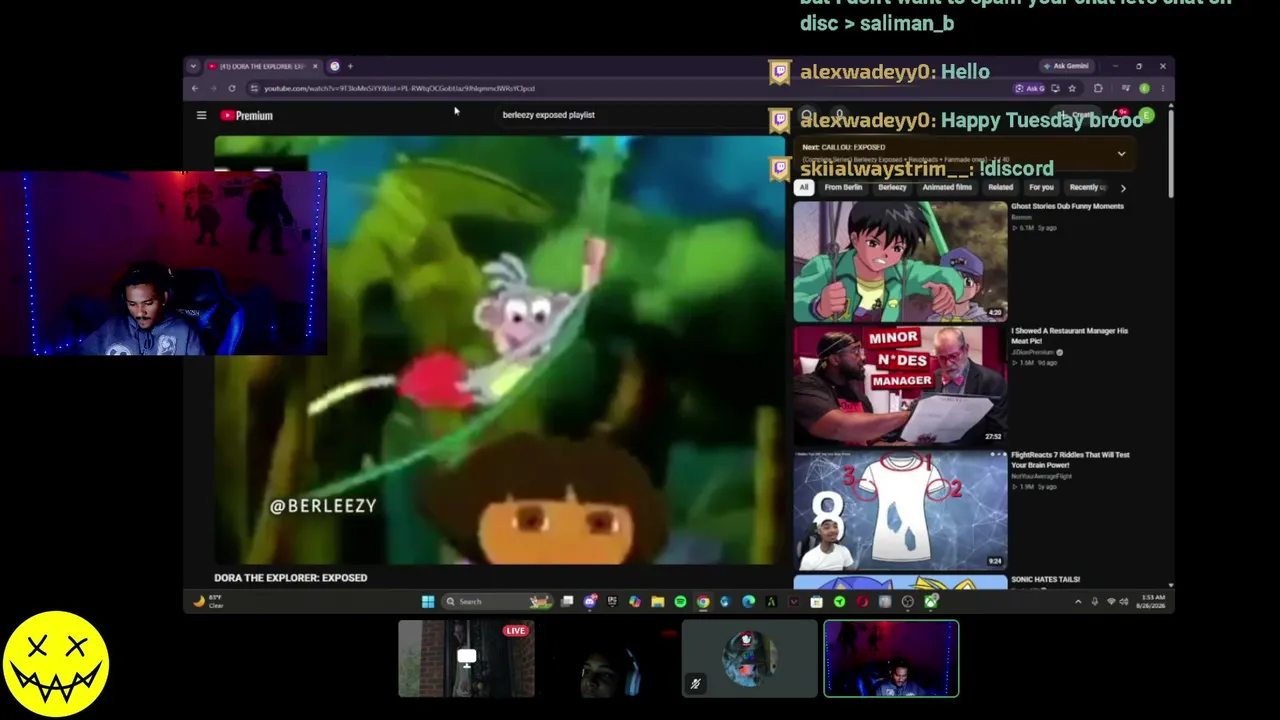
Task: Select the From Berlin filter chip
Action: coord(843,187)
